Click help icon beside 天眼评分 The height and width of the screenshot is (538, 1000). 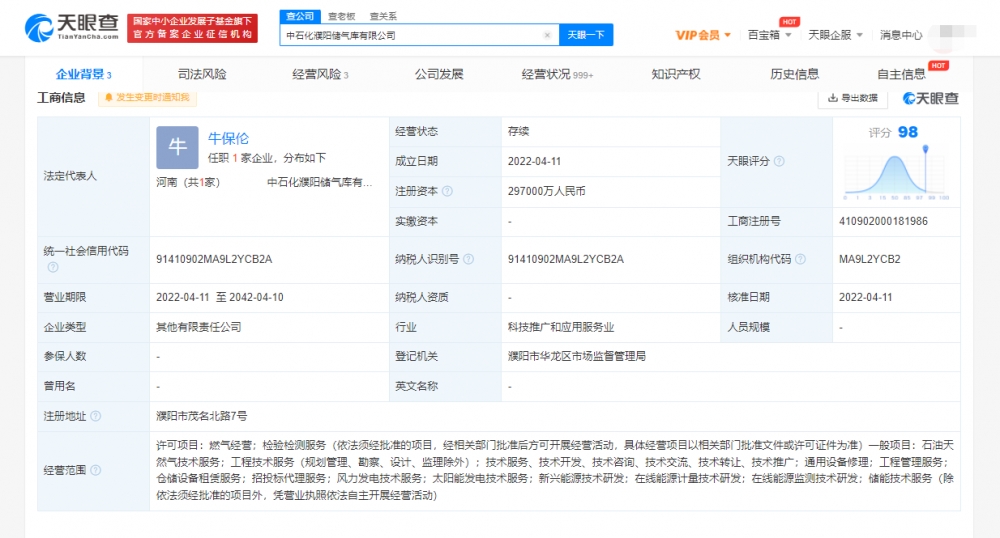coord(779,161)
